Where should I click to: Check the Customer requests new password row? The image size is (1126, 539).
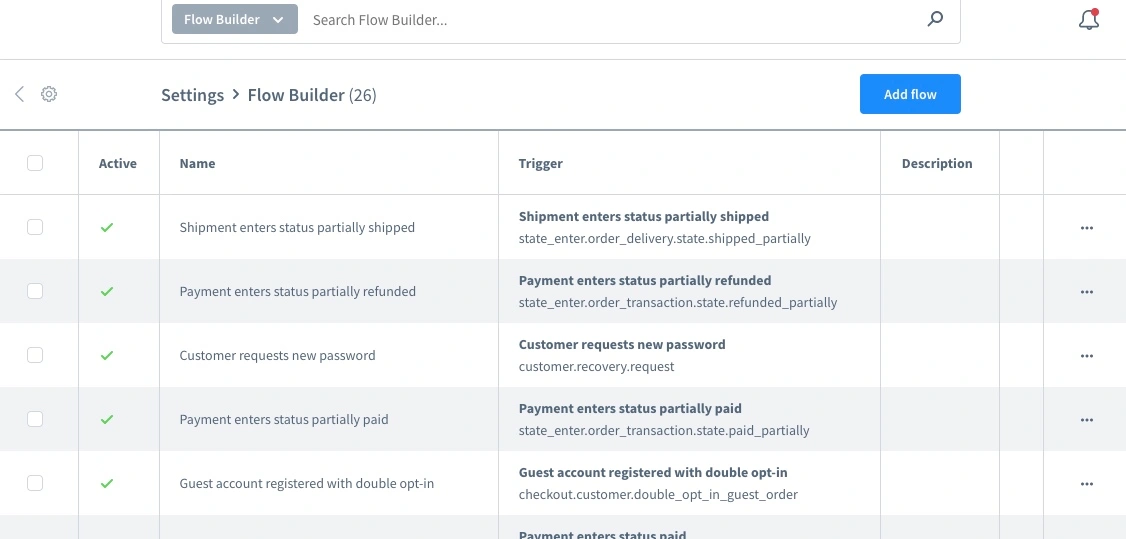[35, 355]
